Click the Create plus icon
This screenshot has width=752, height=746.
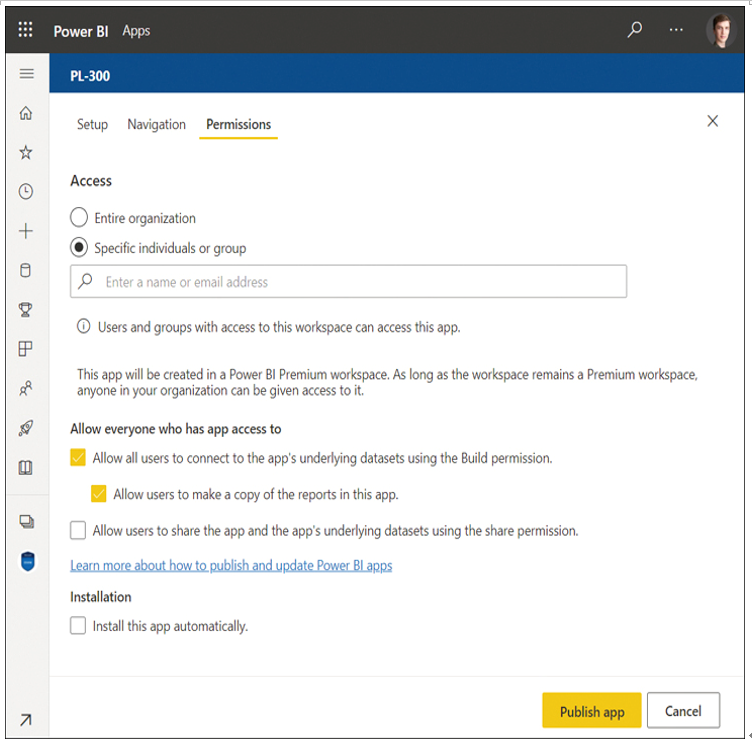[26, 231]
